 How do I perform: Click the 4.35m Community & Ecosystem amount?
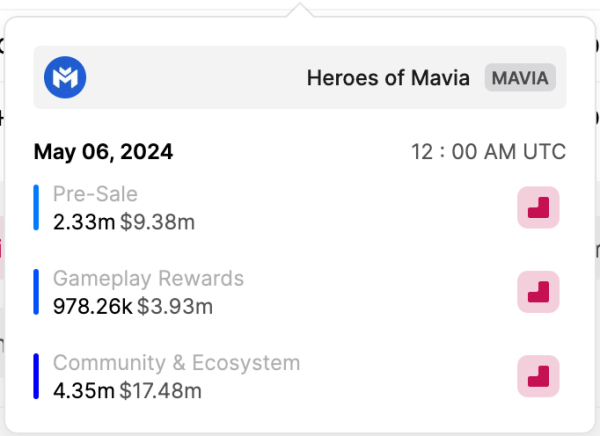click(x=84, y=390)
